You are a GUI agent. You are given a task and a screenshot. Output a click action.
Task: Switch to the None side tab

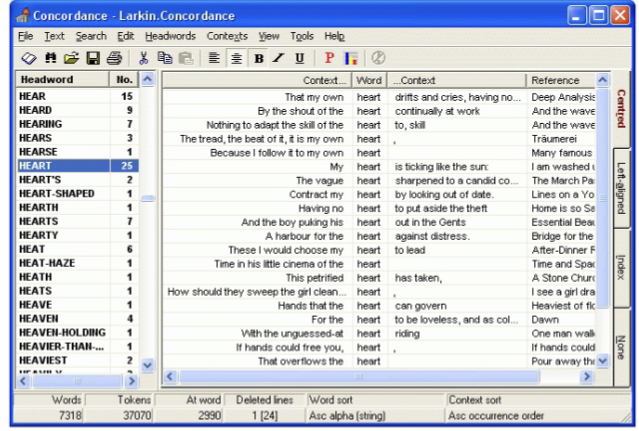pos(621,347)
